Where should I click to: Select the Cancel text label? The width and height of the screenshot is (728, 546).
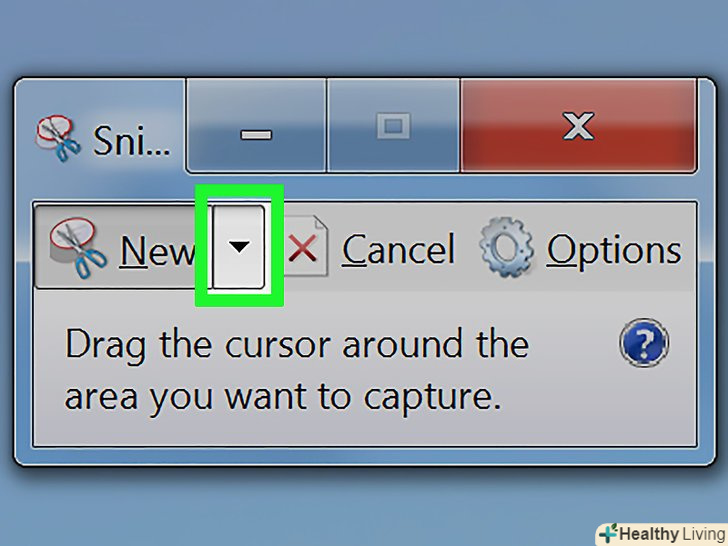[398, 250]
